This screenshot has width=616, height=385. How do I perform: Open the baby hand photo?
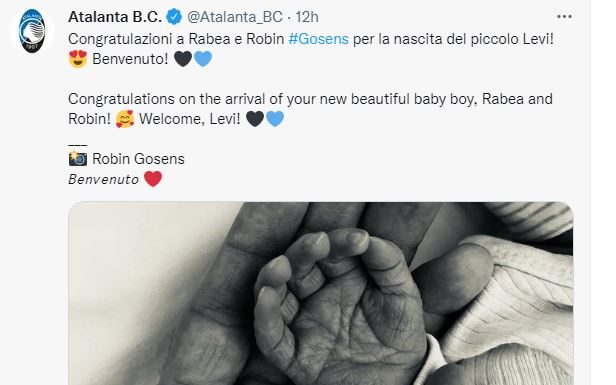[321, 293]
